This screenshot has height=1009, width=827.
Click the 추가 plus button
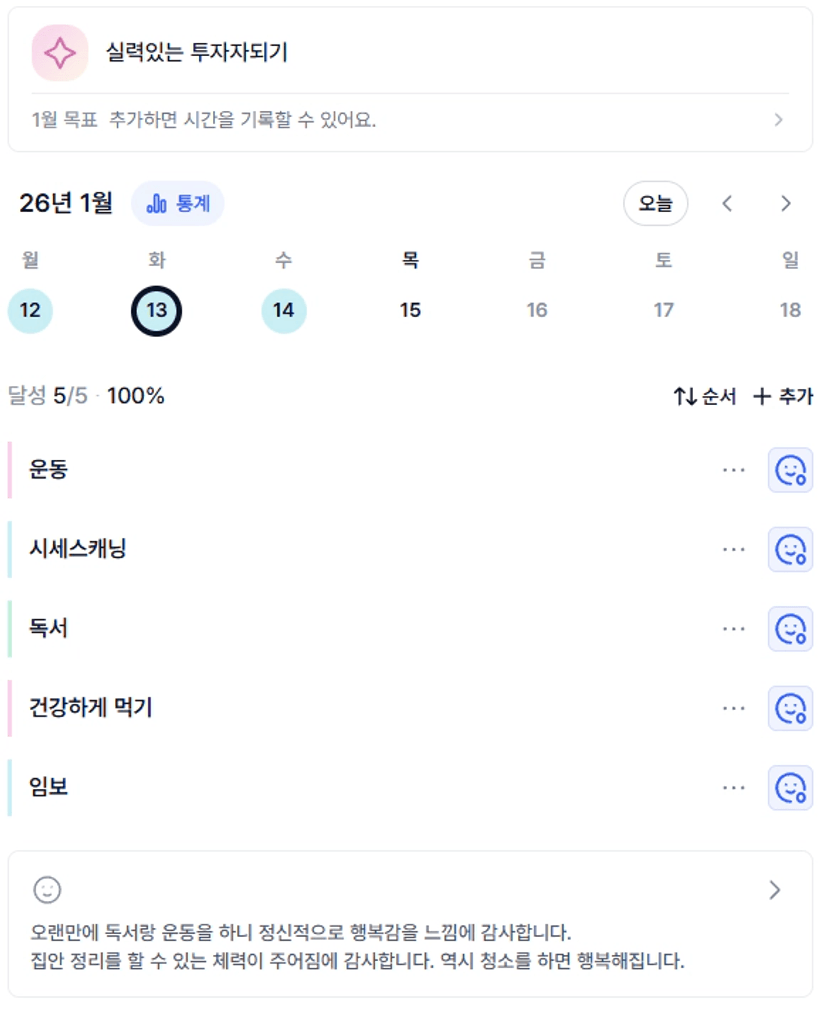coord(783,397)
